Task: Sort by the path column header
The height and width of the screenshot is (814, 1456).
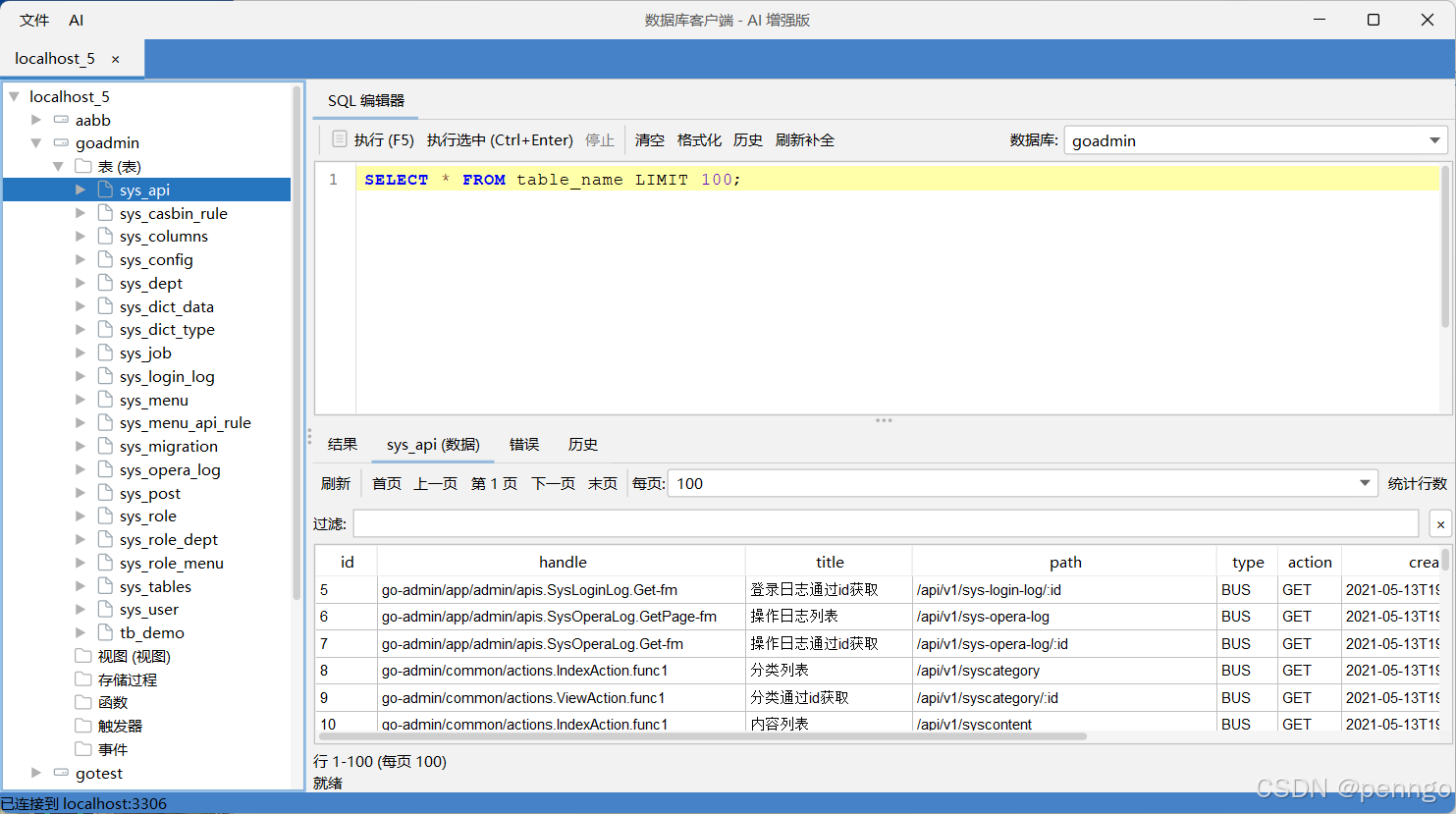Action: pos(1064,562)
